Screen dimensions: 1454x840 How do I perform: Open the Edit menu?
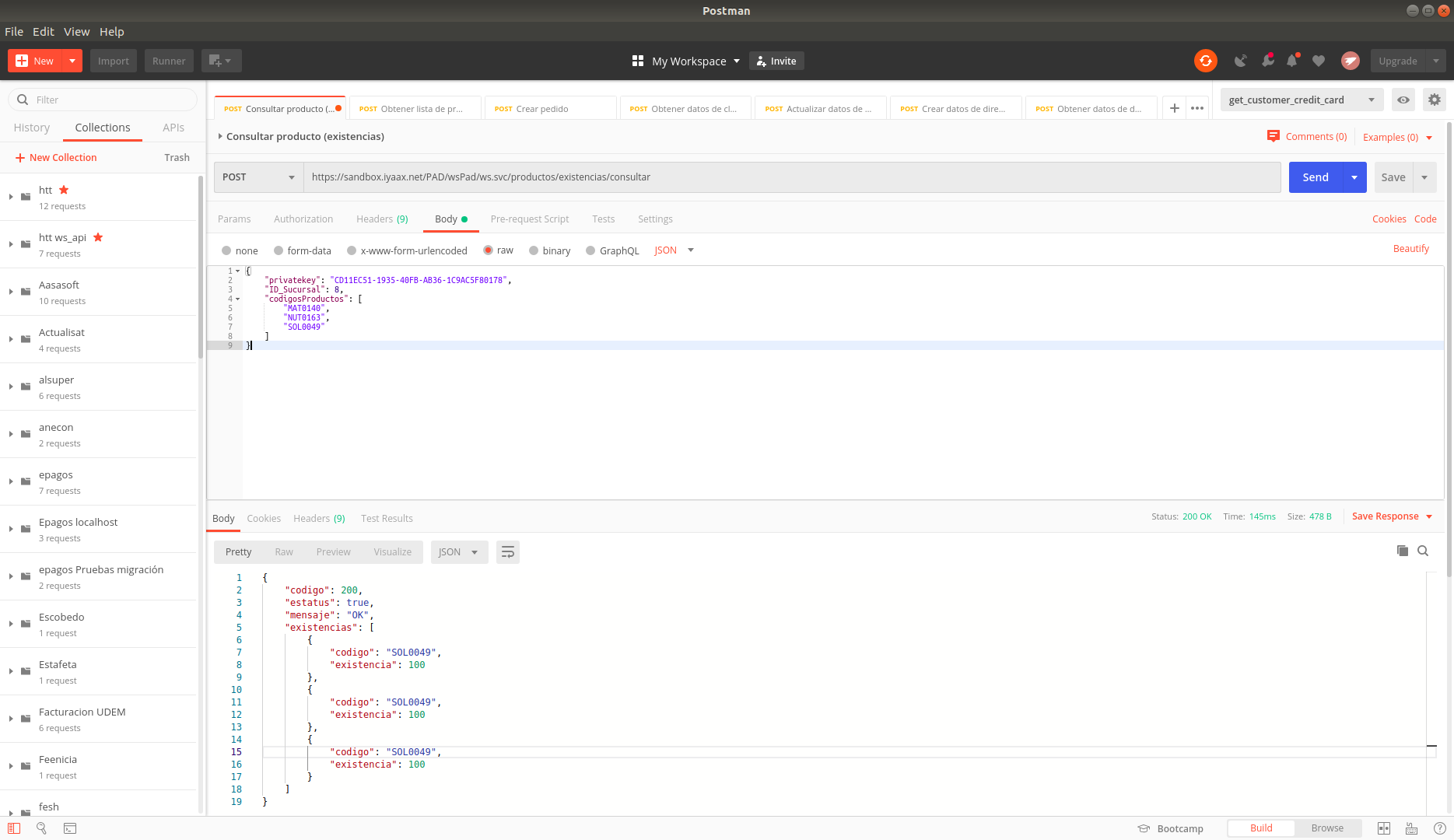coord(43,32)
